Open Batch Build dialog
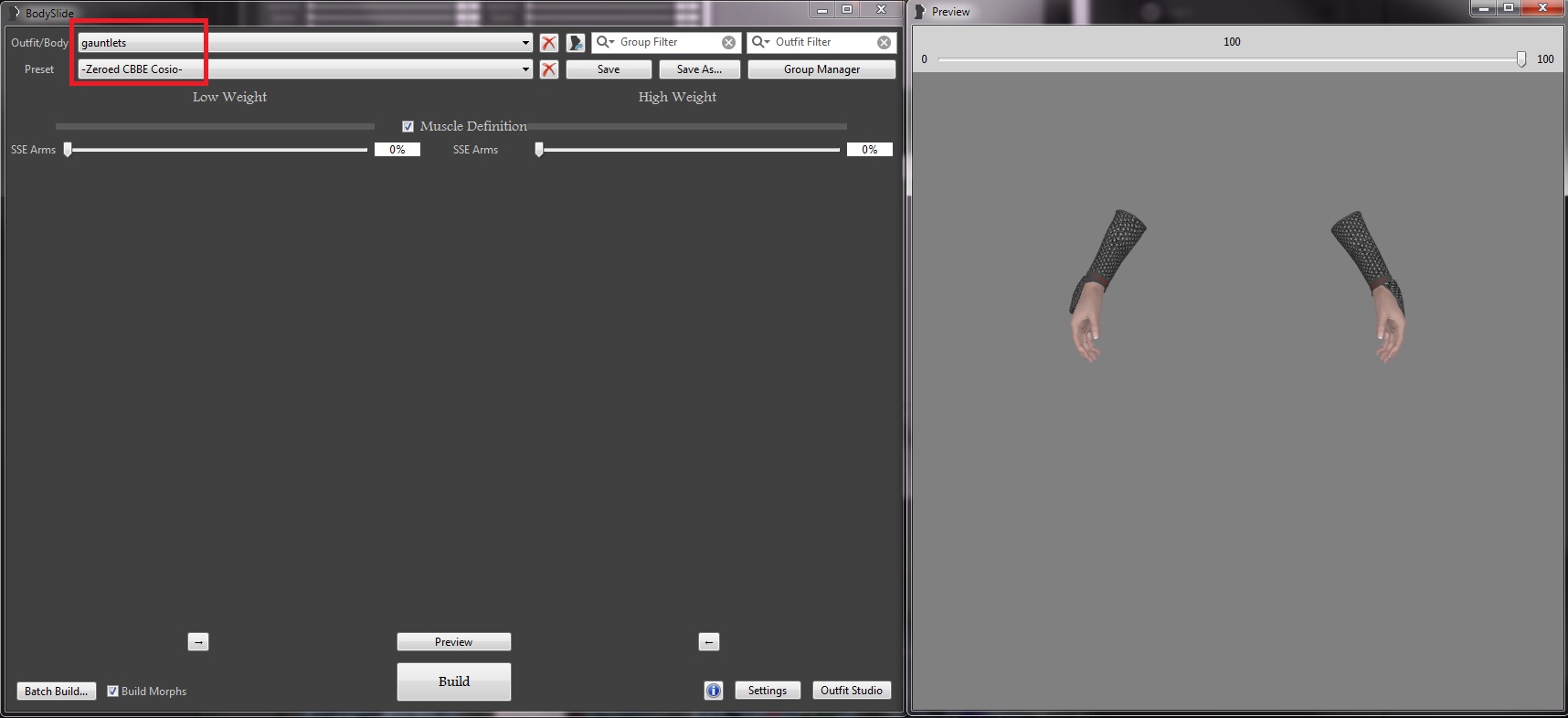The width and height of the screenshot is (1568, 718). point(56,691)
